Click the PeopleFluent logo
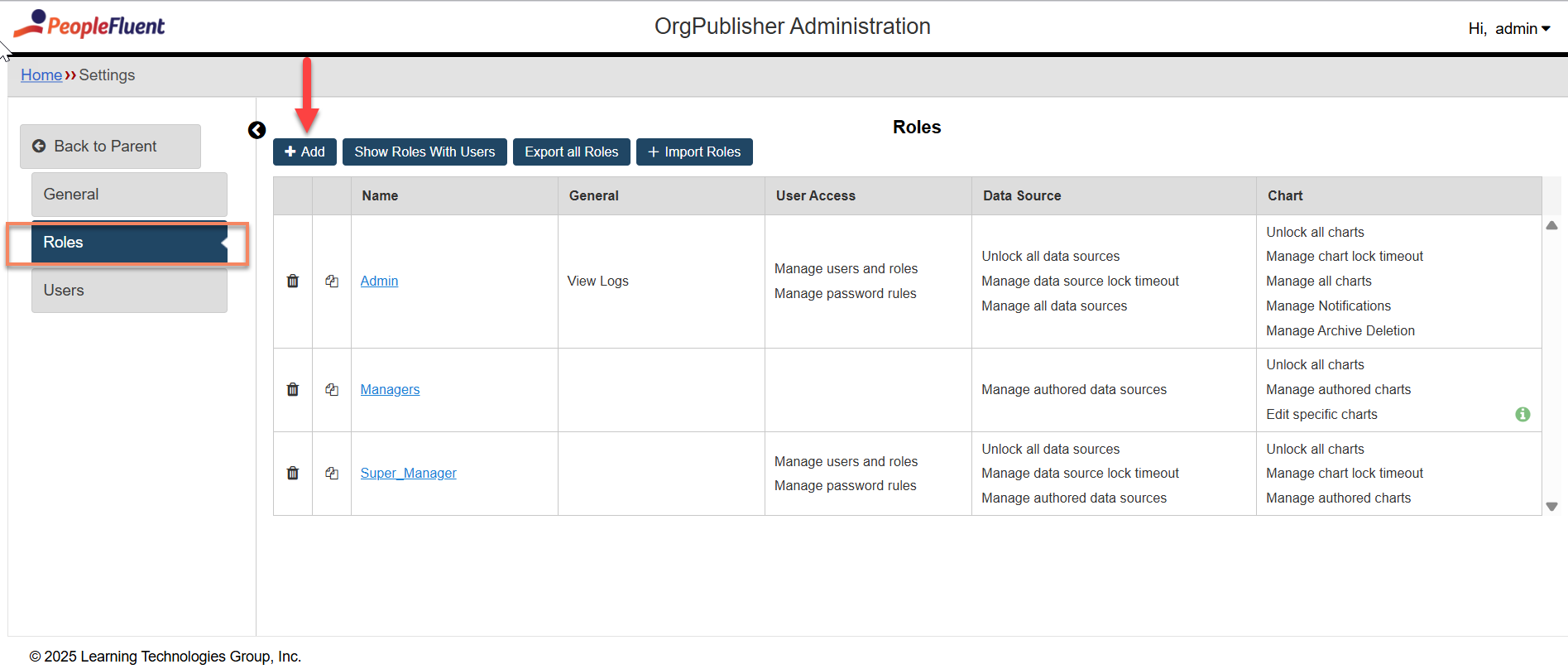The height and width of the screenshot is (669, 1568). tap(89, 25)
